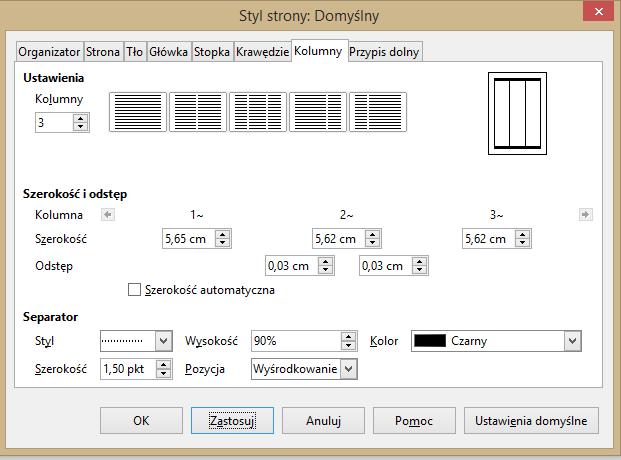The image size is (621, 460).
Task: Open the separator Styl dropdown
Action: pyautogui.click(x=163, y=341)
